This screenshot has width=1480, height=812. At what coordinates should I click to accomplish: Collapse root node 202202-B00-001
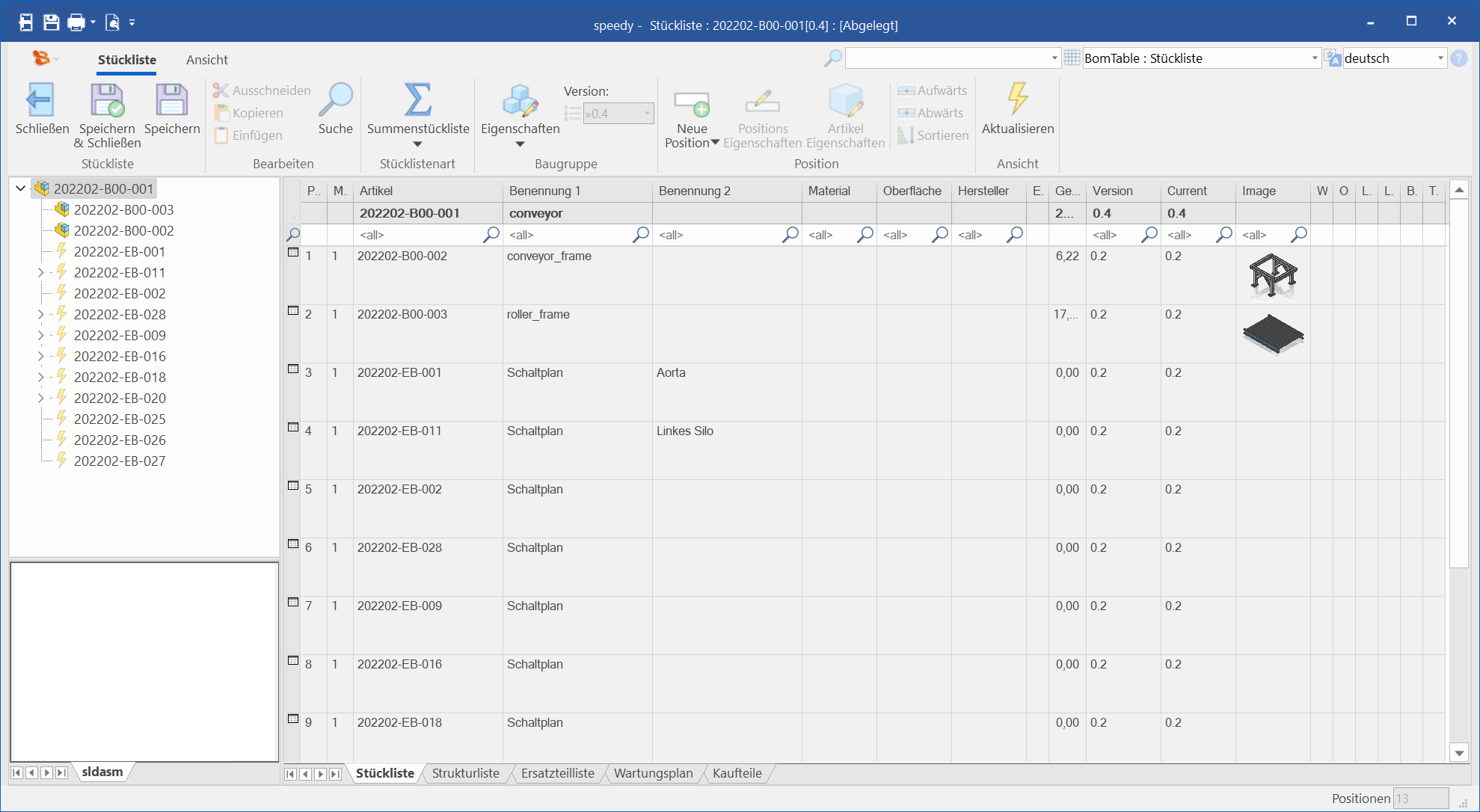(x=21, y=189)
